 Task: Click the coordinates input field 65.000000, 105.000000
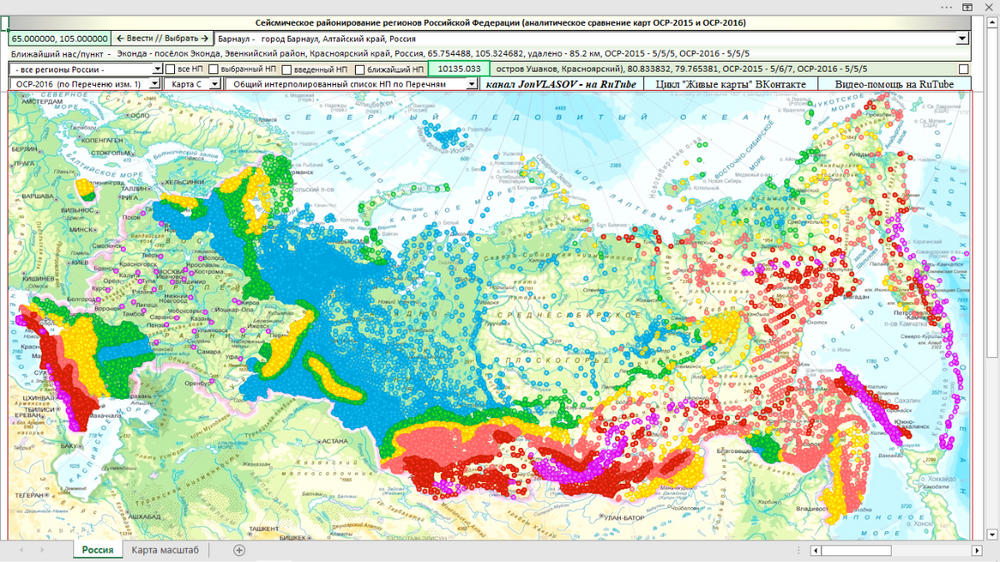(59, 39)
